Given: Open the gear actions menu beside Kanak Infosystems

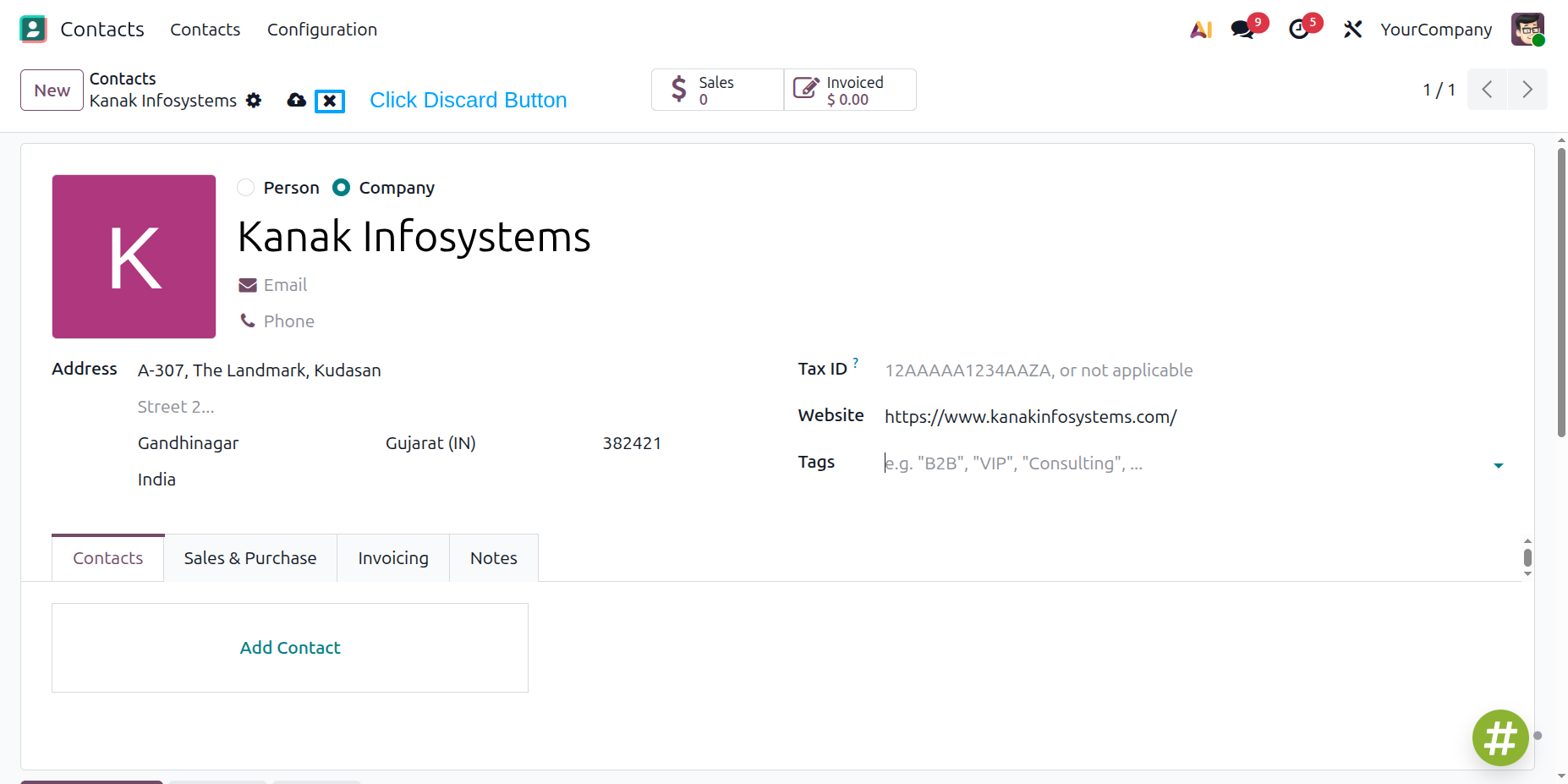Looking at the screenshot, I should click(254, 101).
